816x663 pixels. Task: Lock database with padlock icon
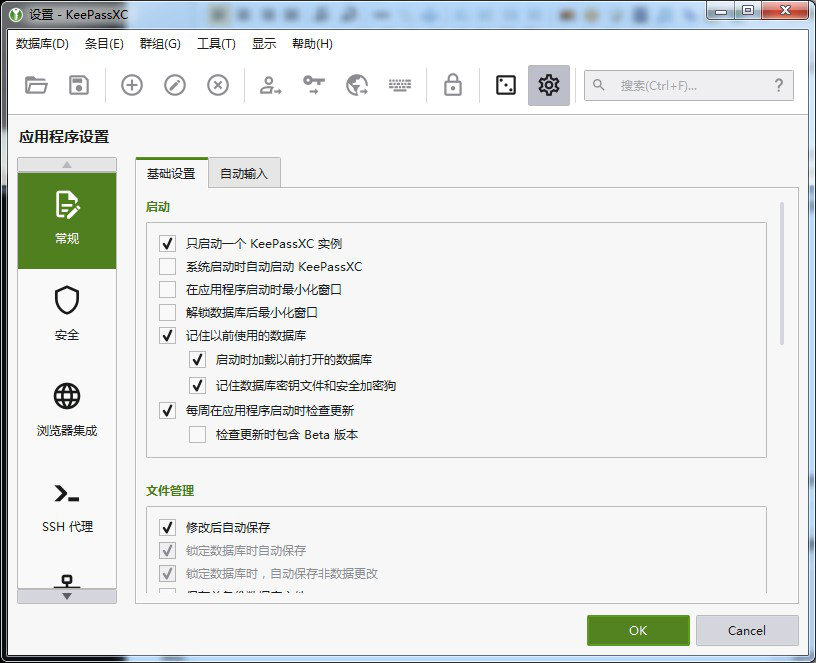coord(453,85)
